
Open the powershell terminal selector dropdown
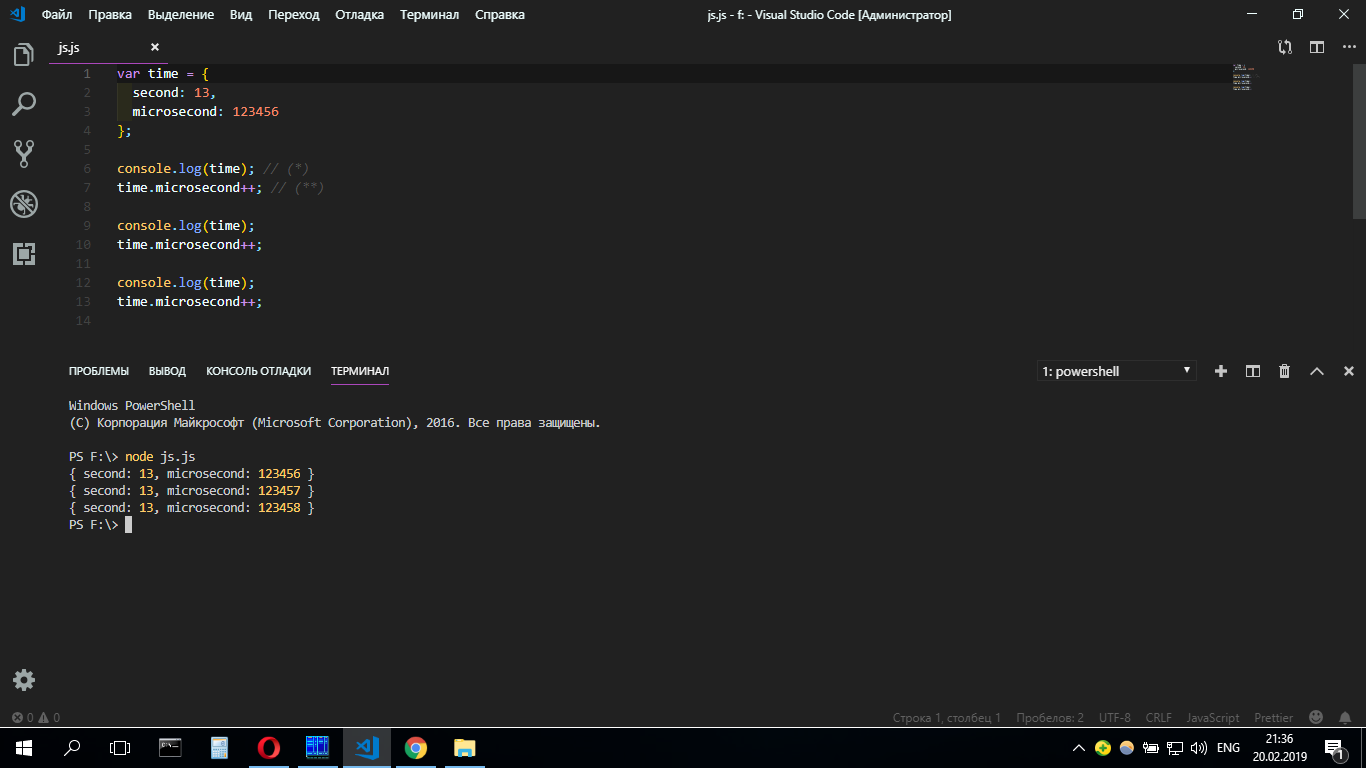pos(1116,371)
